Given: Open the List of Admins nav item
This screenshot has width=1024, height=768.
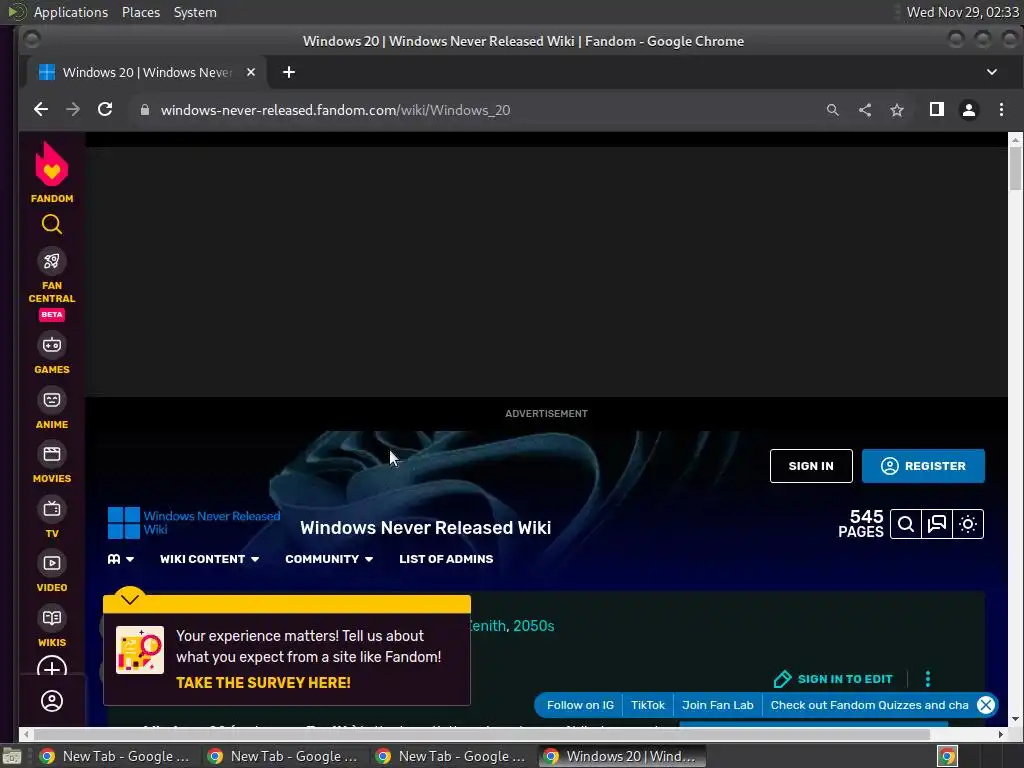Looking at the screenshot, I should 446,559.
